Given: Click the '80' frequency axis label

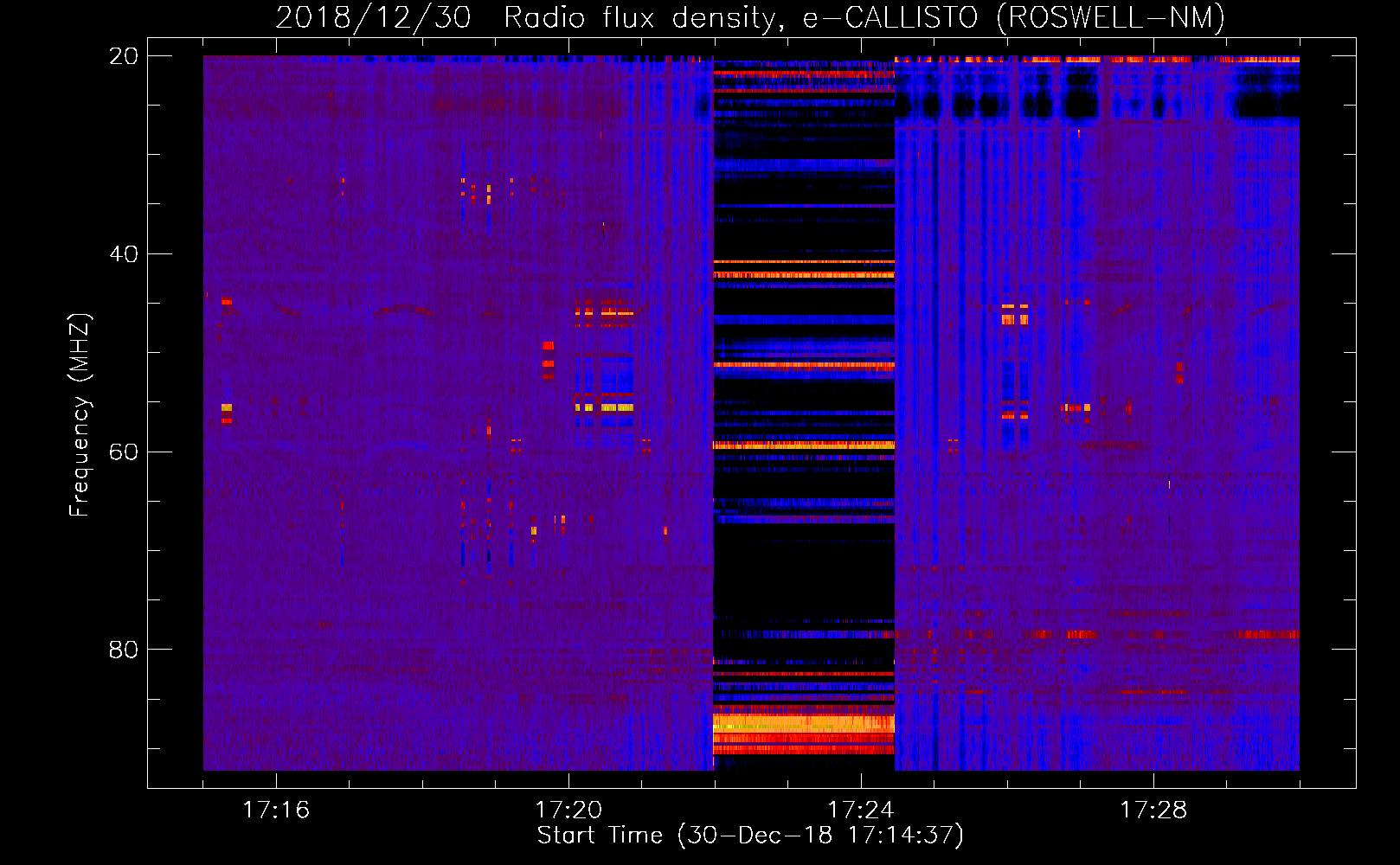Looking at the screenshot, I should pyautogui.click(x=124, y=650).
